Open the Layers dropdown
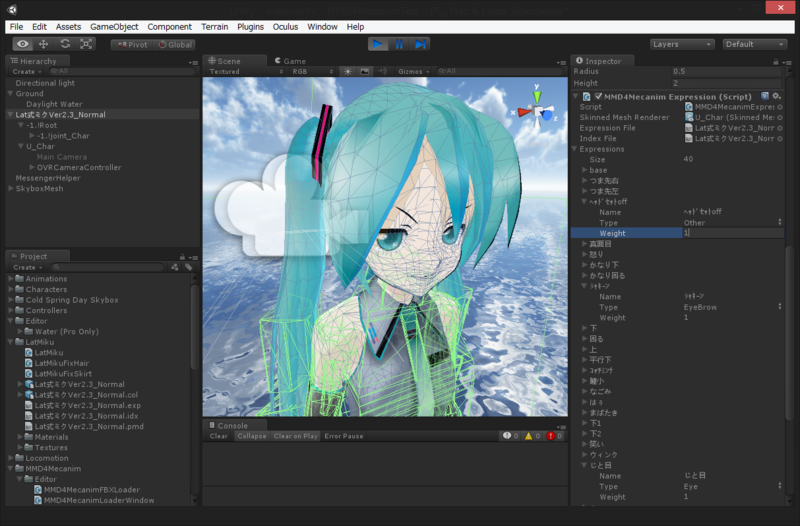Viewport: 800px width, 526px height. click(682, 44)
